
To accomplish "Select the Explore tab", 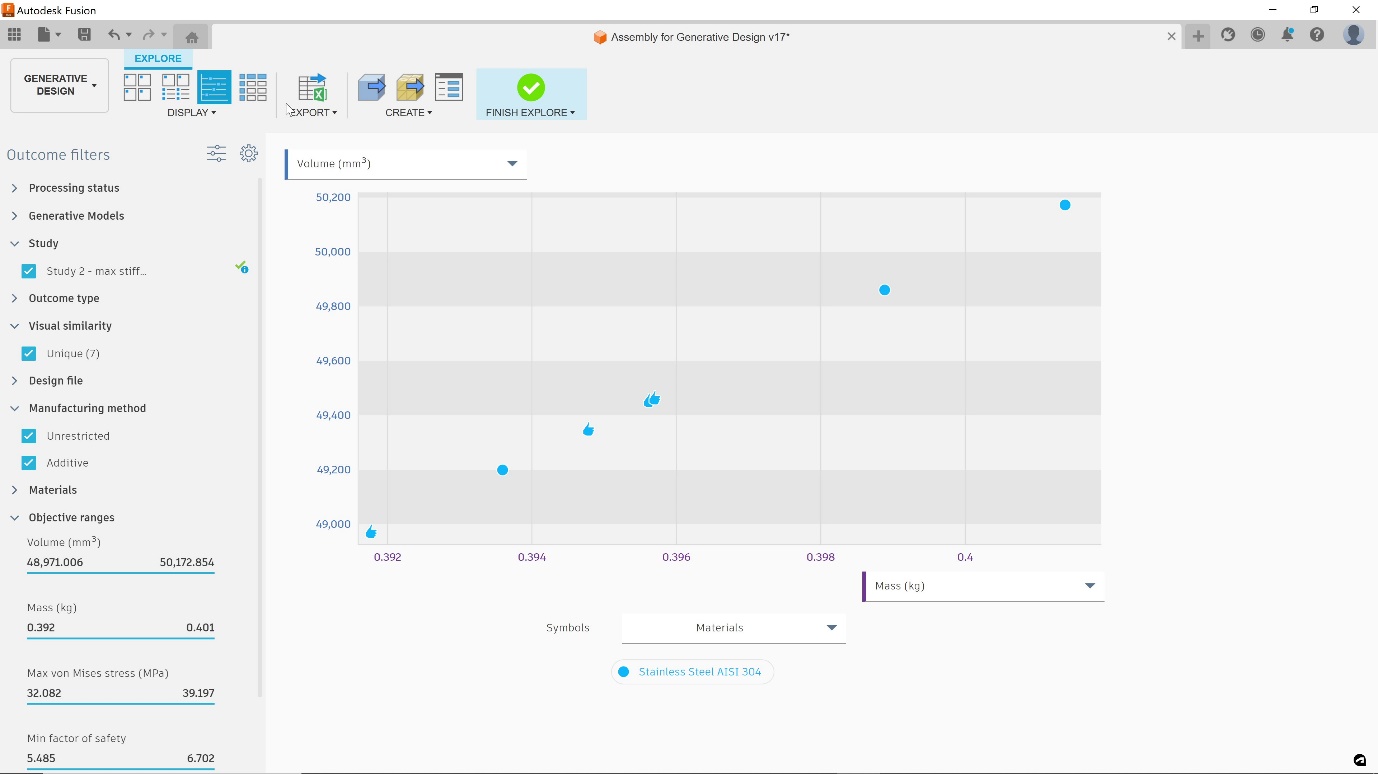I will tap(158, 58).
